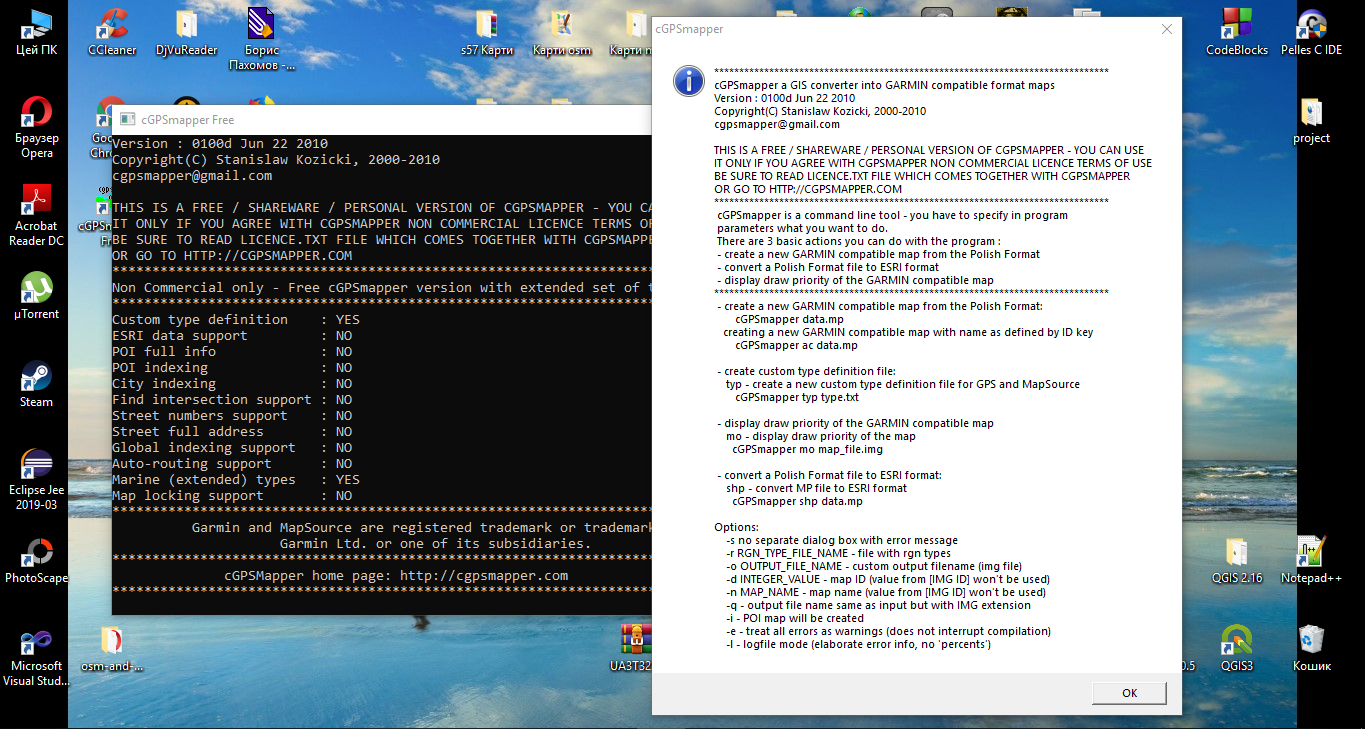Select the Notepad++ desktop icon

click(1311, 561)
